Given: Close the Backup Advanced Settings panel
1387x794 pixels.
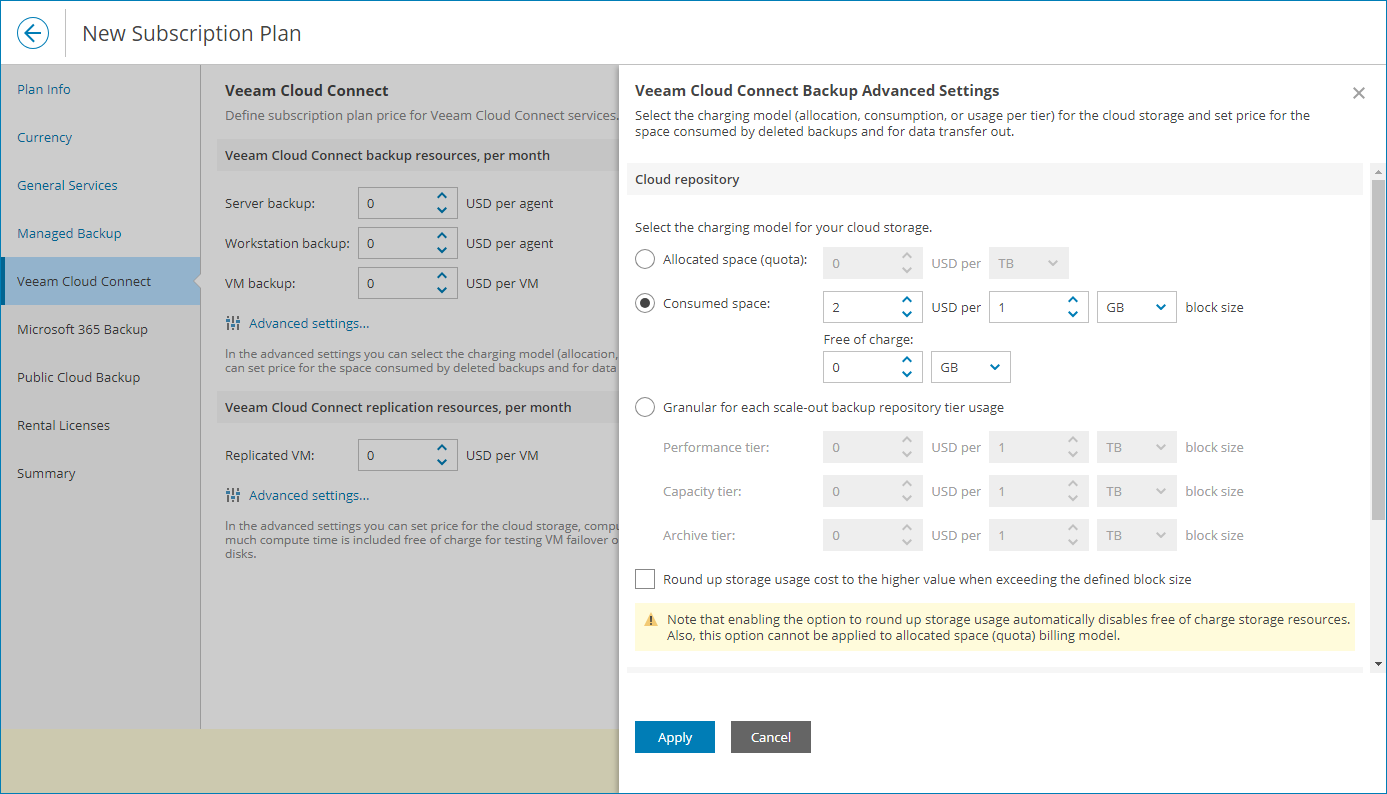Looking at the screenshot, I should point(1359,93).
